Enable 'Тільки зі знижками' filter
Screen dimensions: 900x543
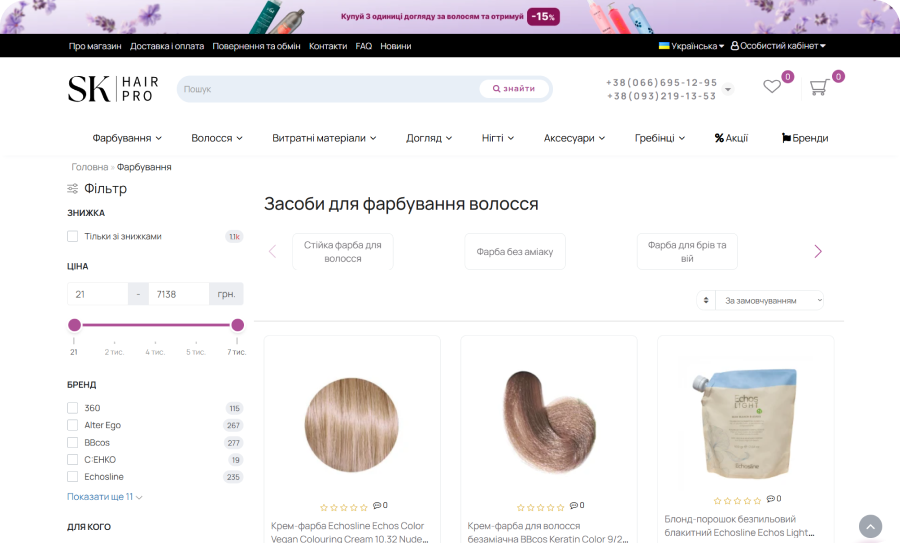pyautogui.click(x=72, y=236)
